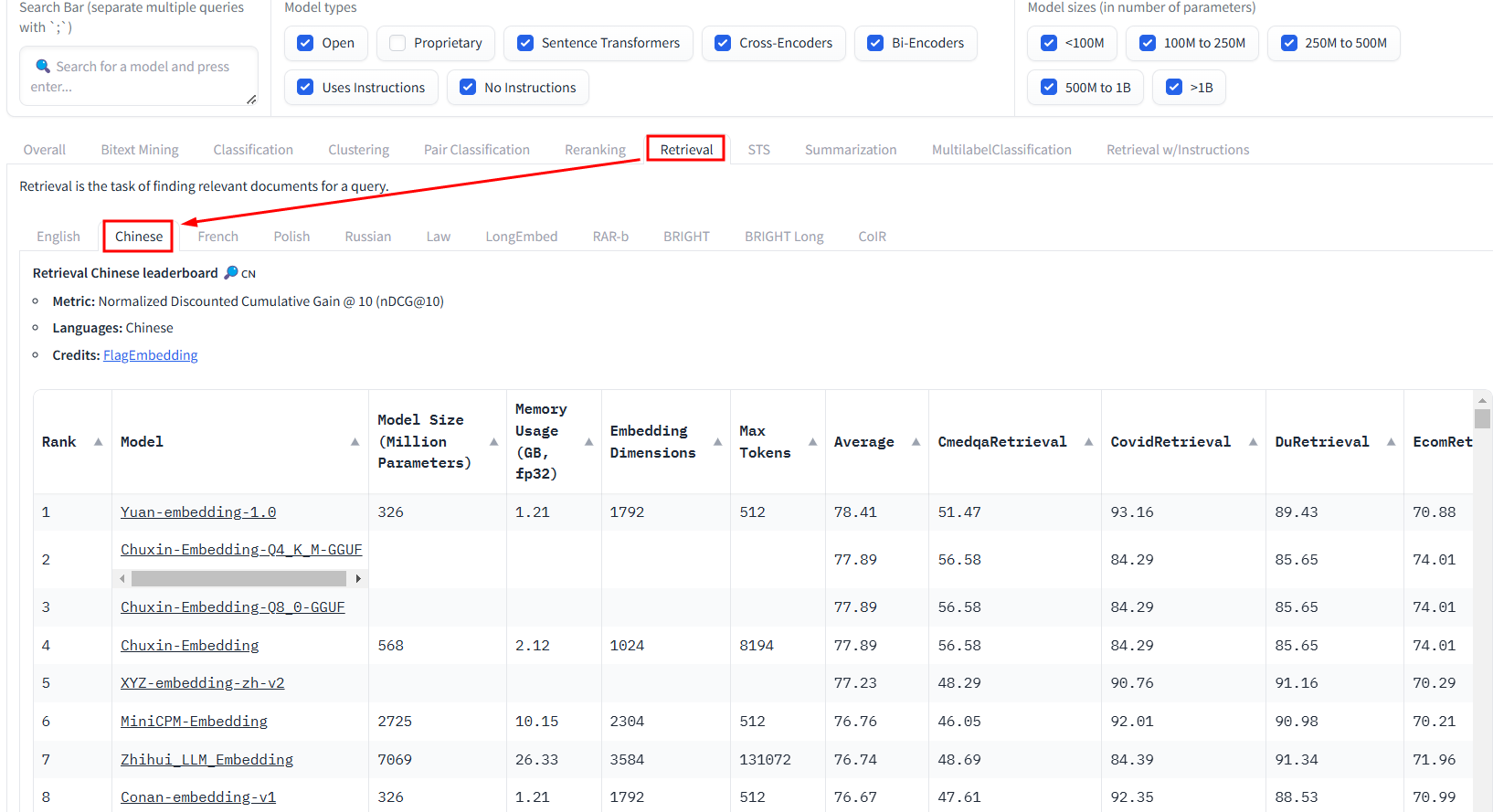
Task: Open the Pair Classification tab
Action: [x=477, y=150]
